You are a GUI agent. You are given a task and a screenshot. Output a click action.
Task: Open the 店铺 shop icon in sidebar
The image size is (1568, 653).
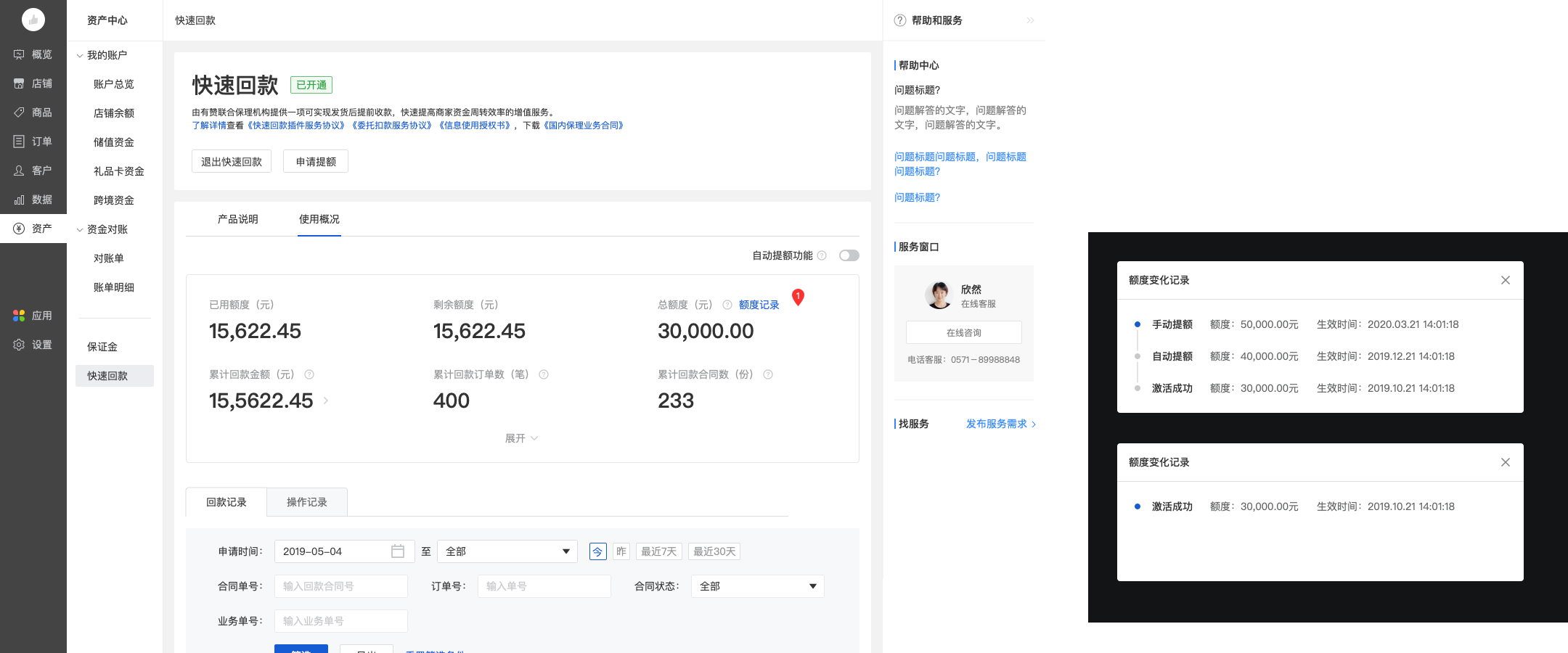(19, 83)
